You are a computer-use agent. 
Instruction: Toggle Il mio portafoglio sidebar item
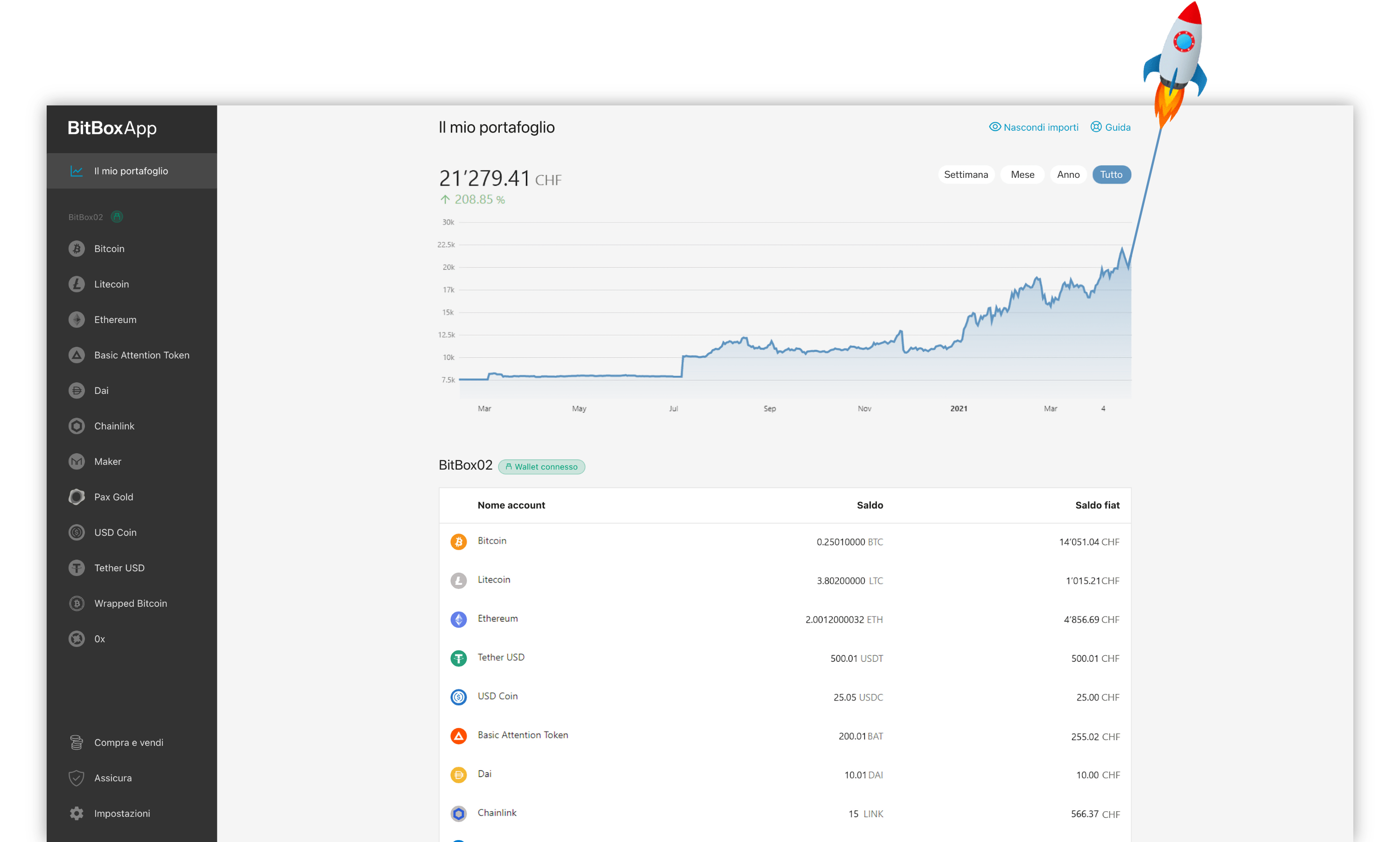(130, 170)
